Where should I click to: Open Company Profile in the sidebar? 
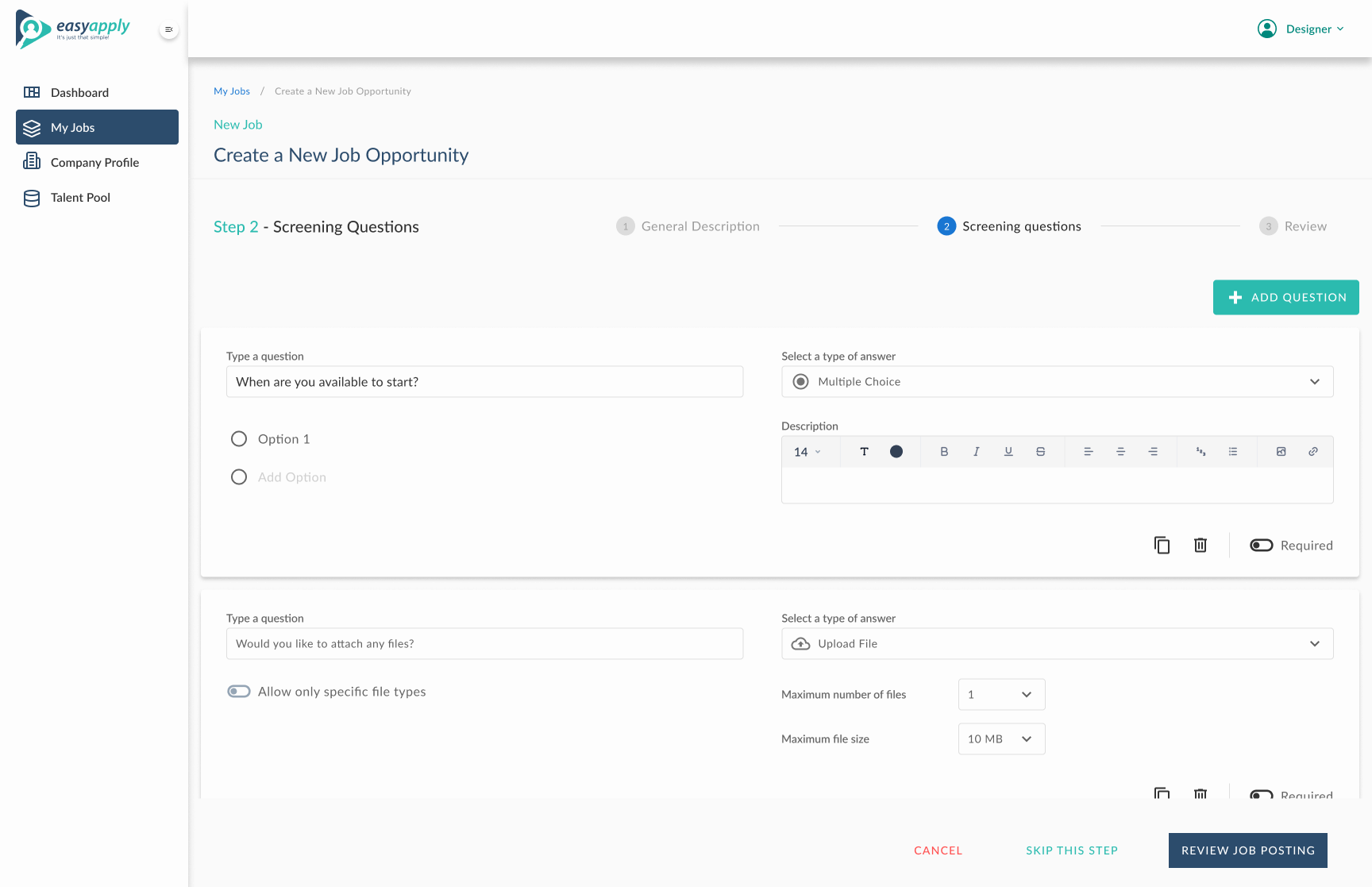(x=94, y=163)
